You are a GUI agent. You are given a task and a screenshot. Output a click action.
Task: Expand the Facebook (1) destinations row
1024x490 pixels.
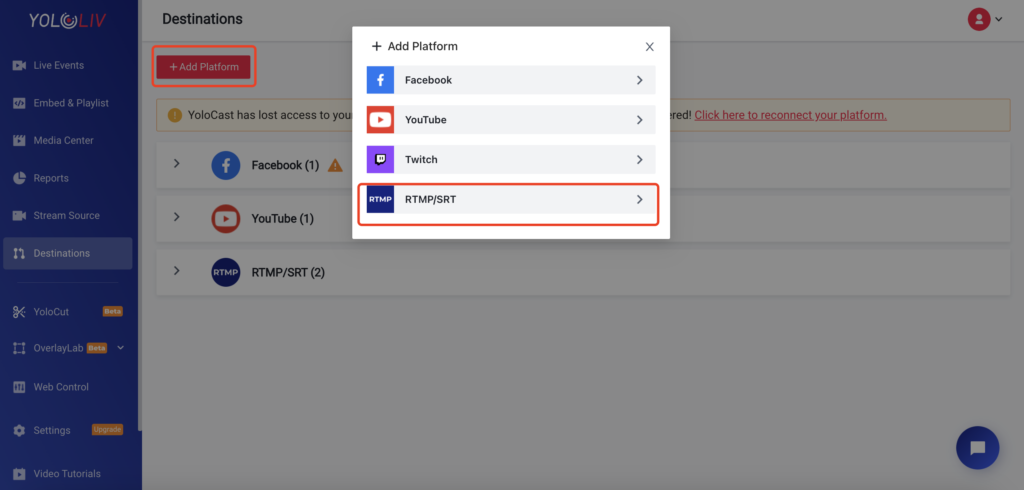[x=176, y=163]
